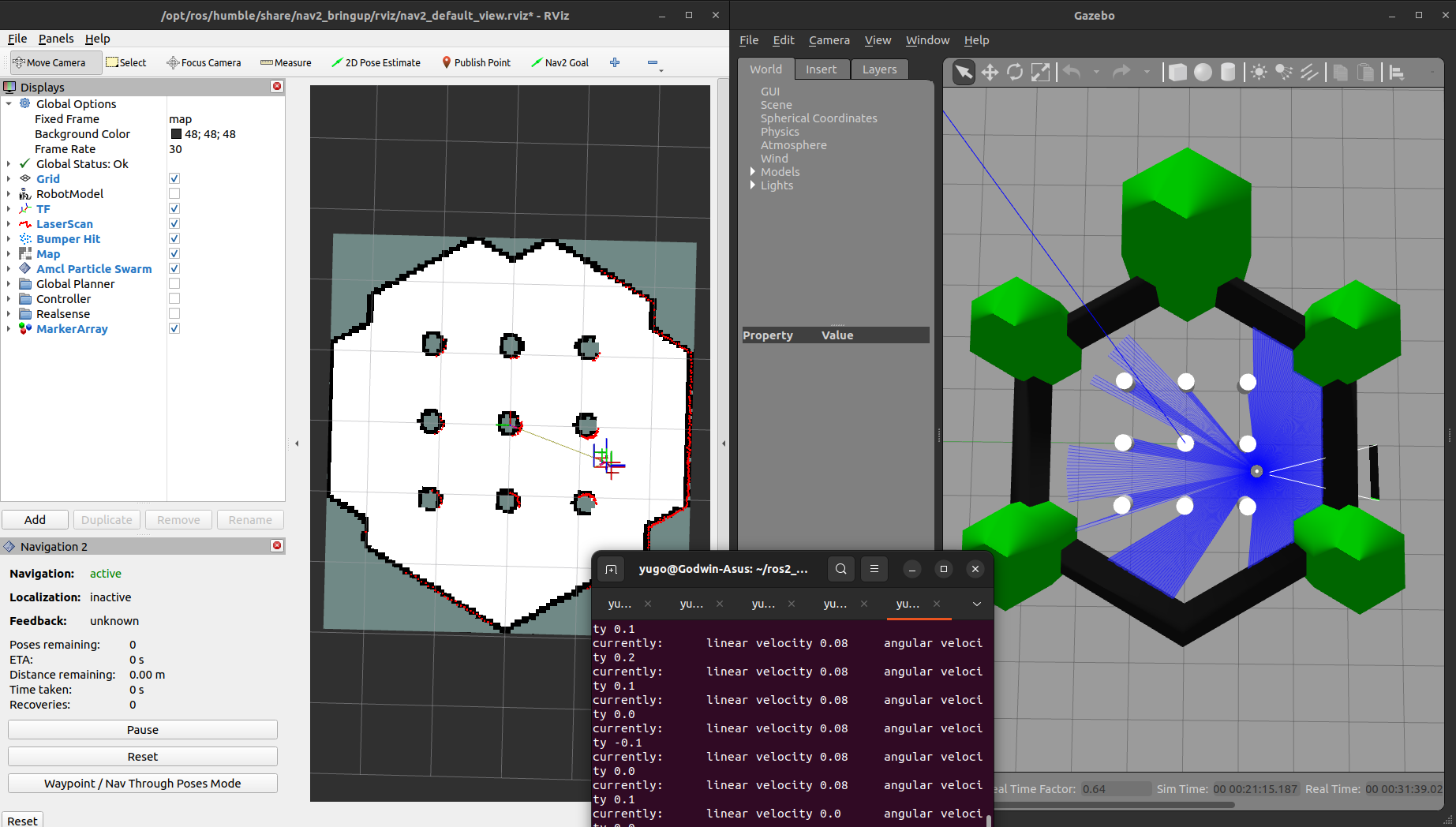Insert a cylinder shape in Gazebo
Image resolution: width=1456 pixels, height=827 pixels.
[1228, 73]
